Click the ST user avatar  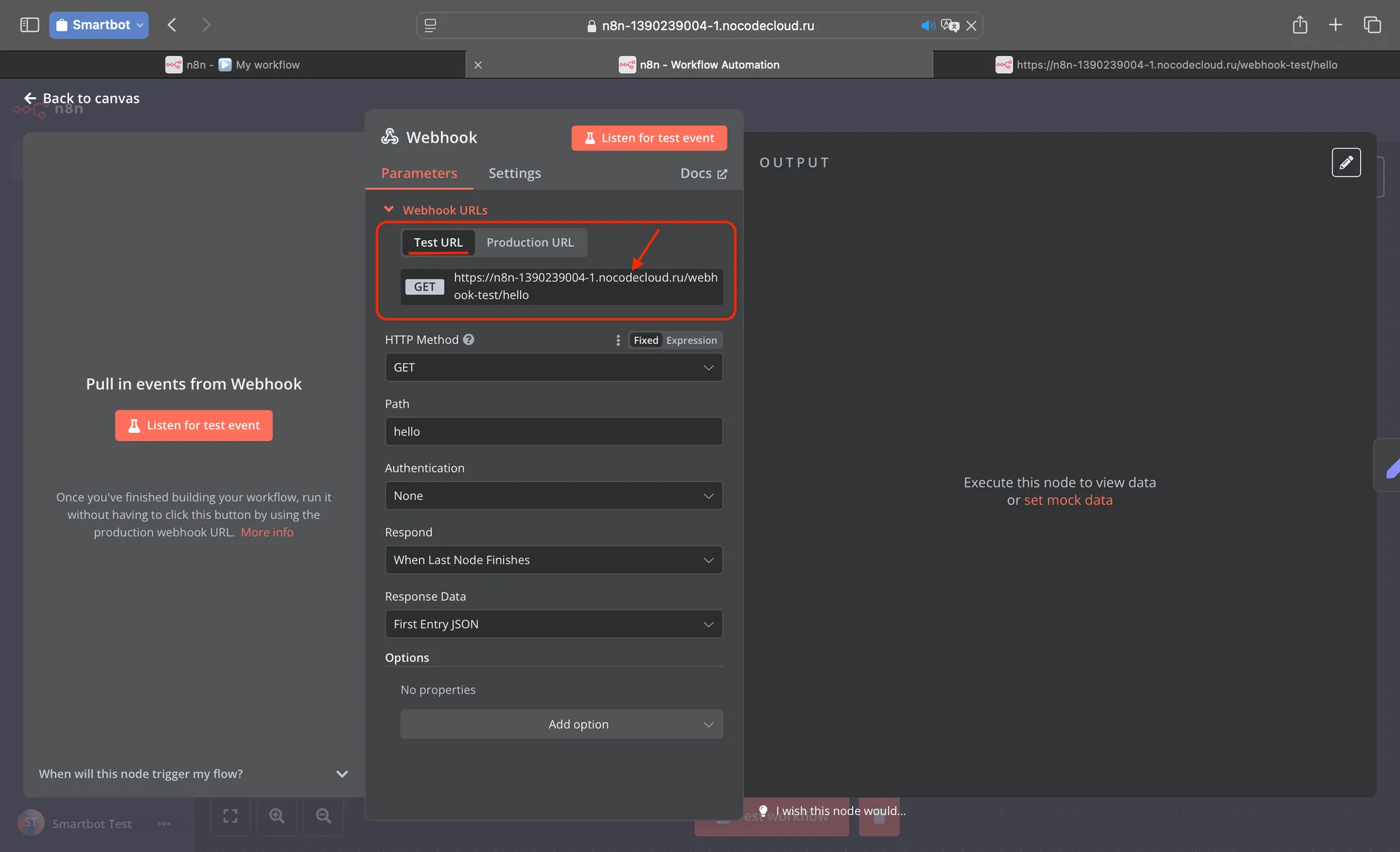30,823
